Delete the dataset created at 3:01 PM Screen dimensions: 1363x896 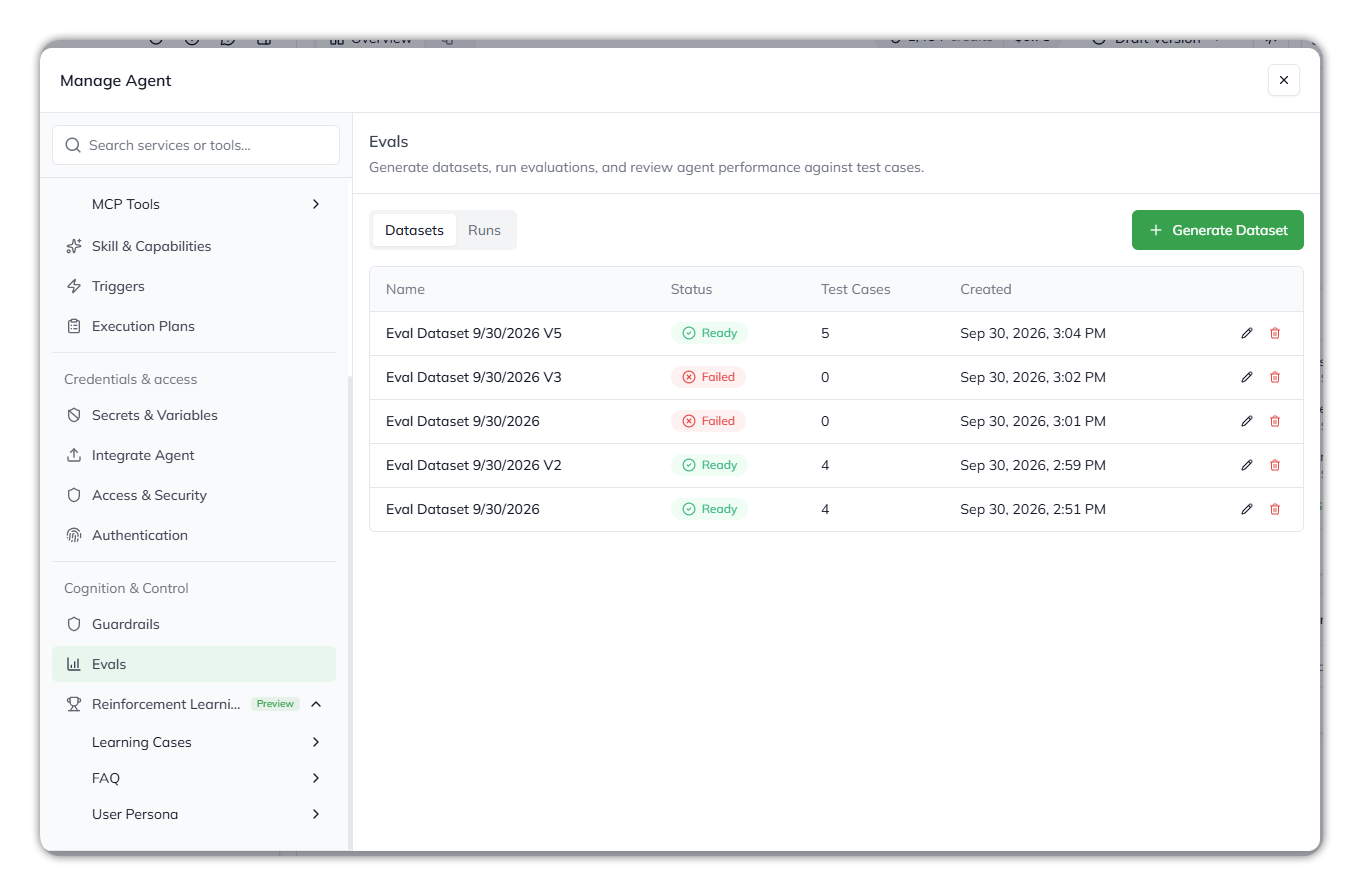coord(1275,421)
